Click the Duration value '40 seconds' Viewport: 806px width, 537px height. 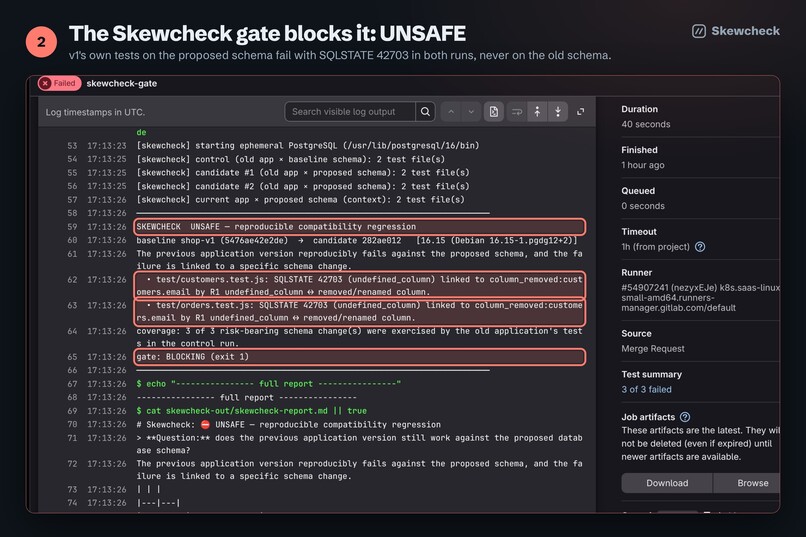(x=646, y=124)
